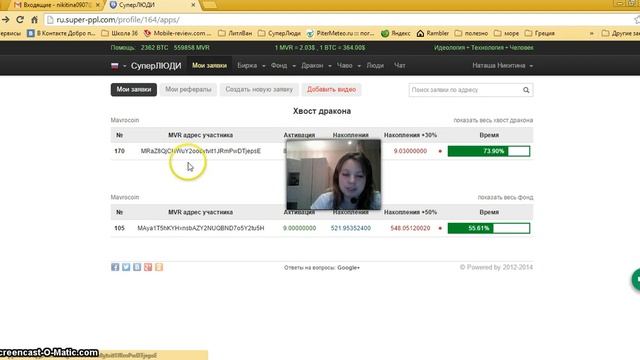Click MVR address of entry 170

point(200,151)
